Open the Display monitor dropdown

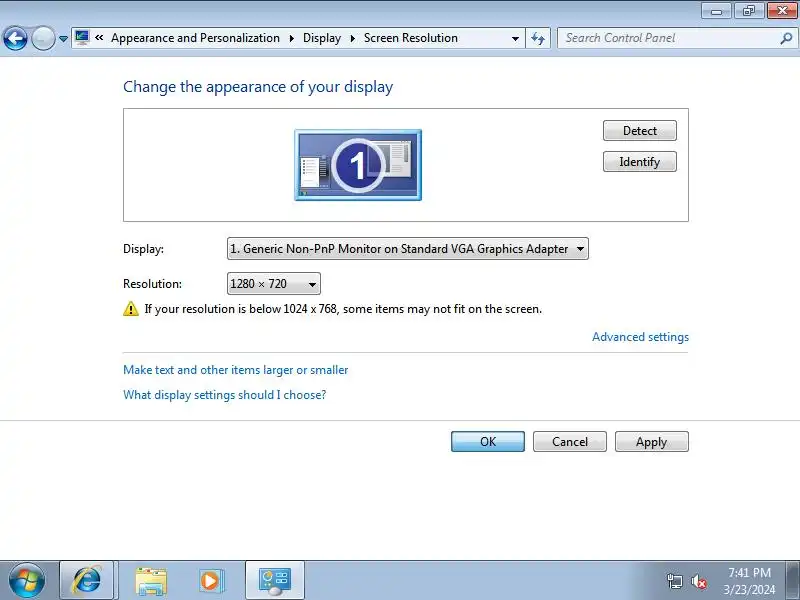tap(408, 248)
